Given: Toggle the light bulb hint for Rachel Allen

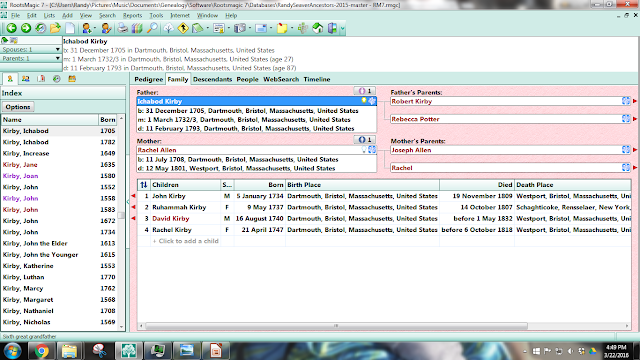Looking at the screenshot, I should (364, 150).
